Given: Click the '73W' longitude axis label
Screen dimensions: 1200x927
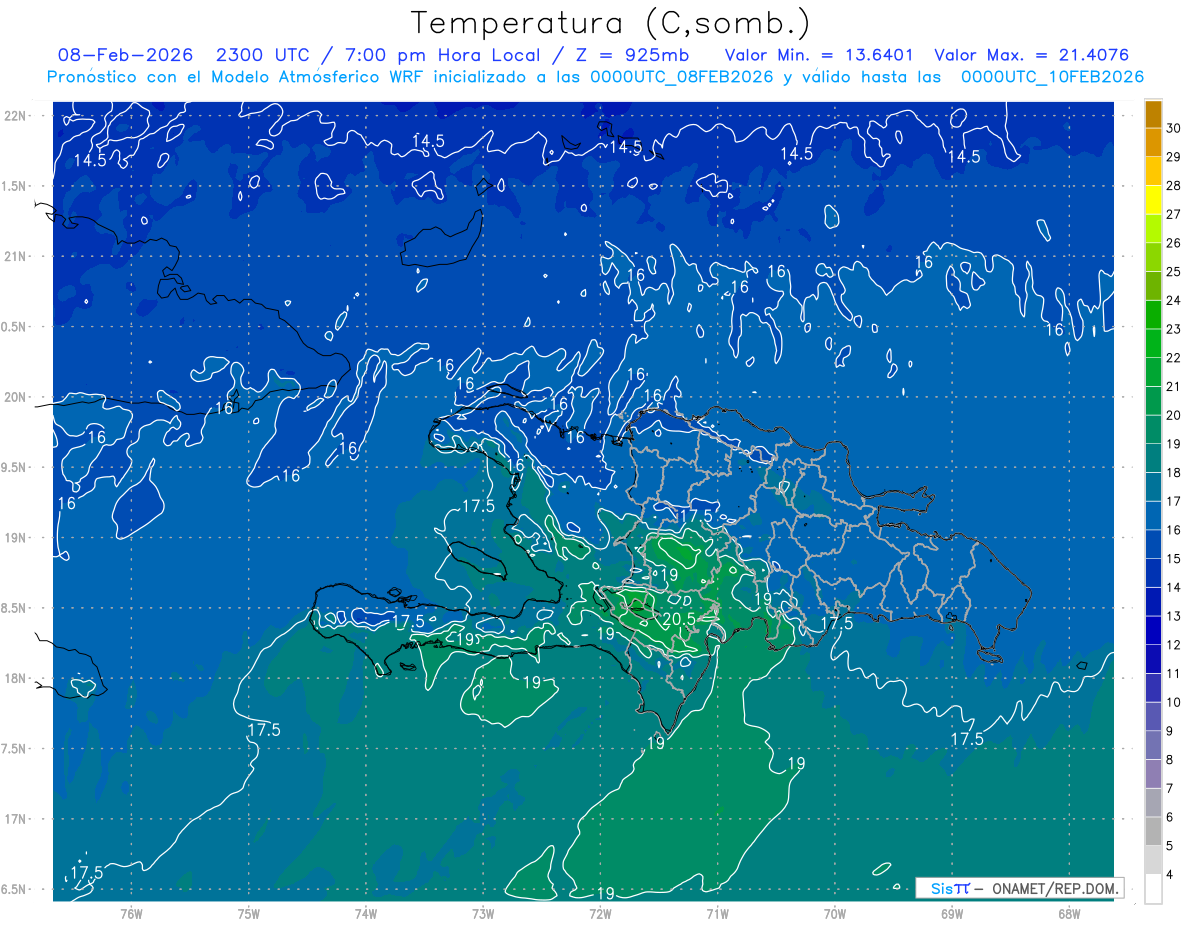Looking at the screenshot, I should click(x=483, y=914).
